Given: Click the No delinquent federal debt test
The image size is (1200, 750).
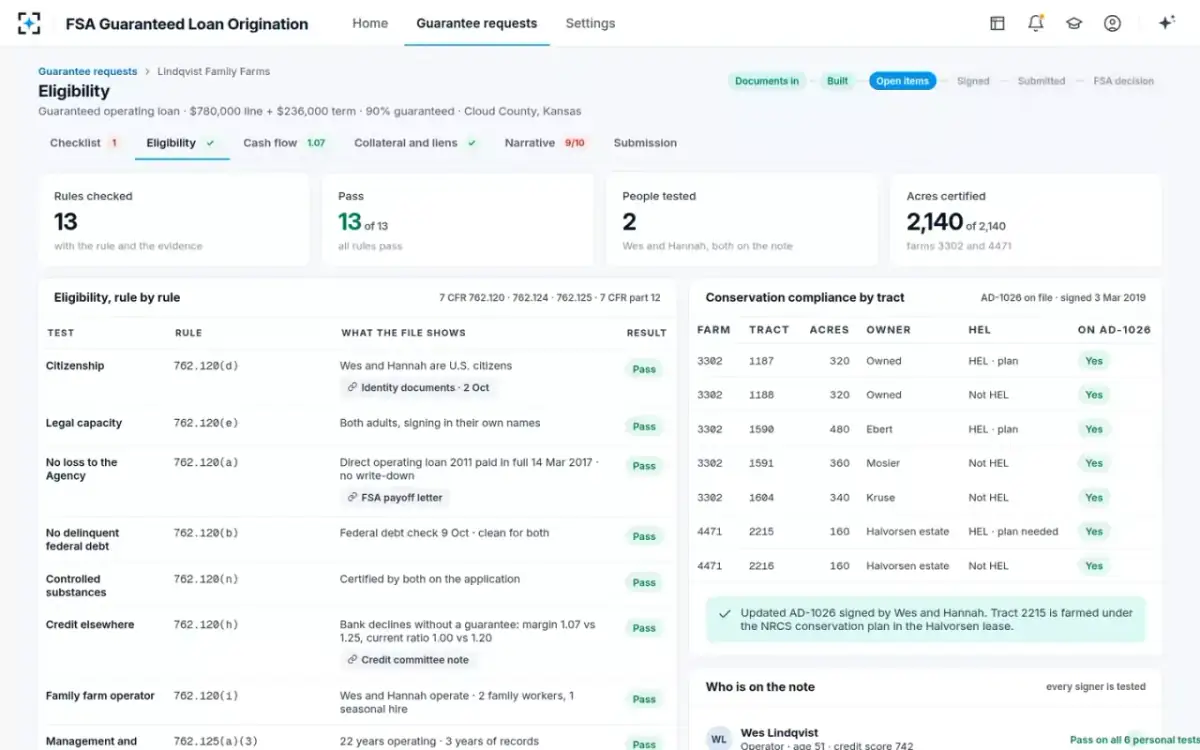Looking at the screenshot, I should [x=82, y=540].
